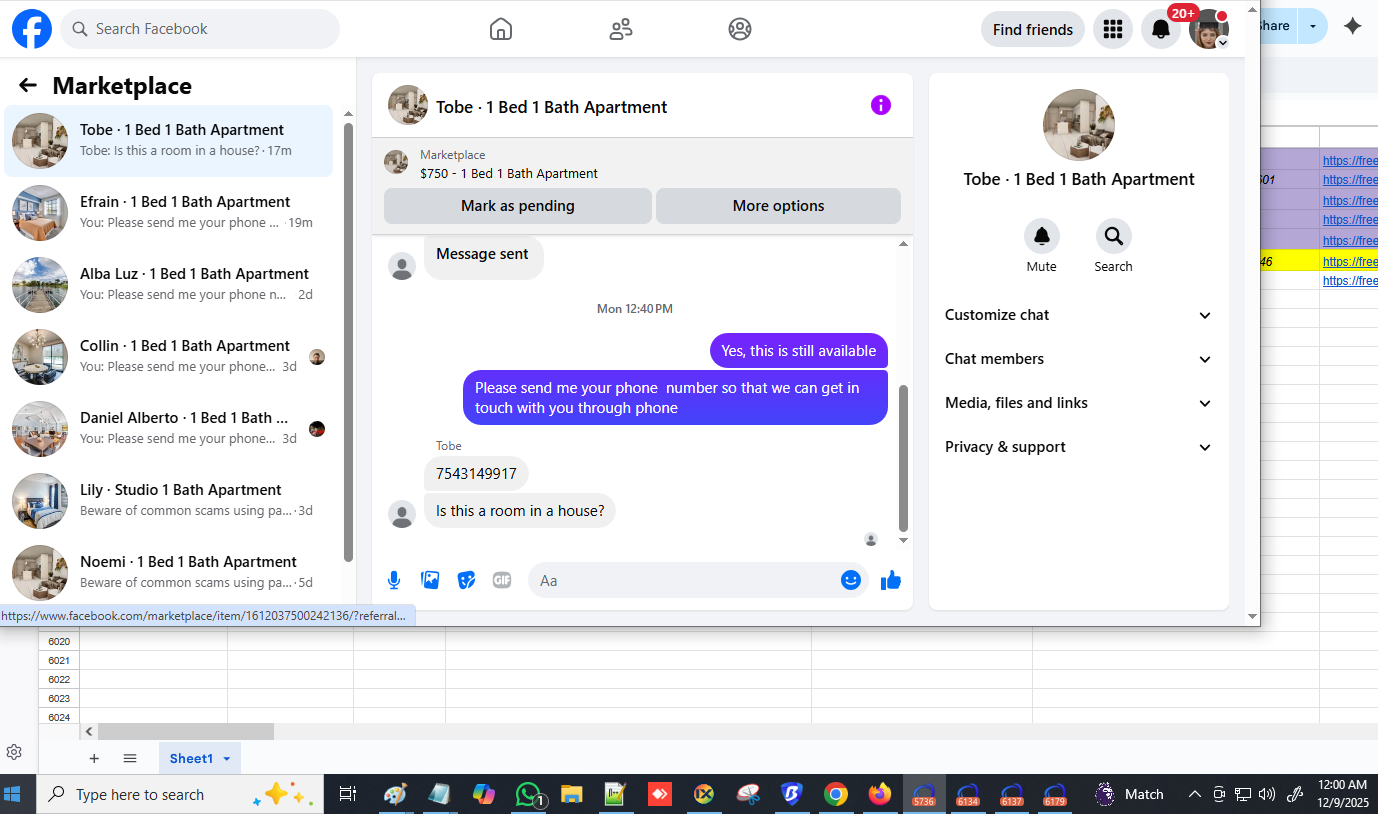Open Task View on the taskbar

point(347,794)
